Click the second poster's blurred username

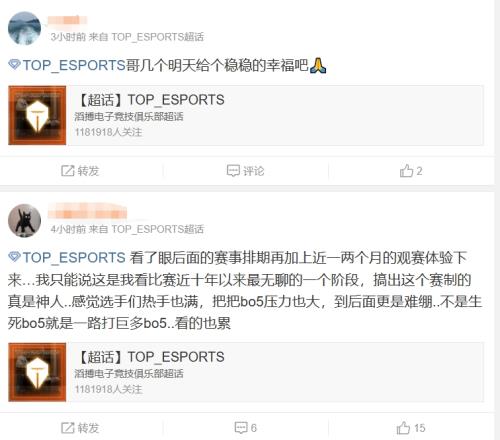(87, 212)
